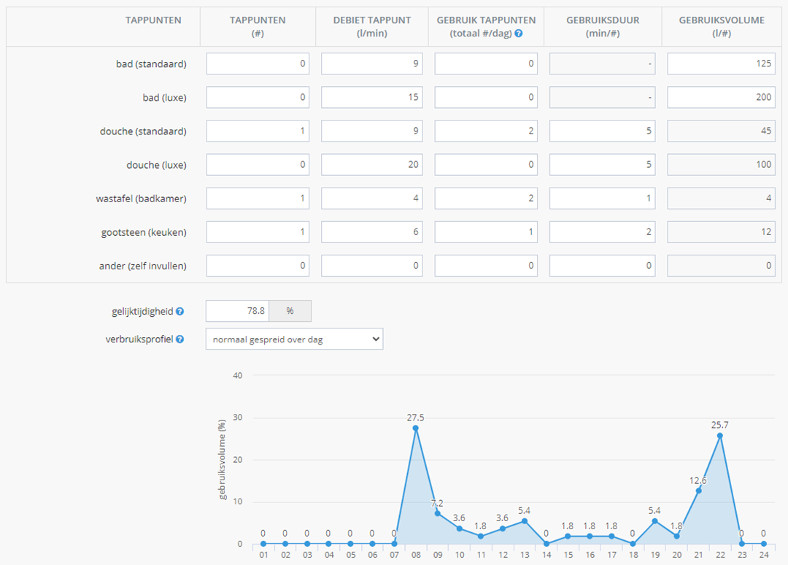Click debiet field for gootsteen (keuken)
The width and height of the screenshot is (788, 565).
373,232
